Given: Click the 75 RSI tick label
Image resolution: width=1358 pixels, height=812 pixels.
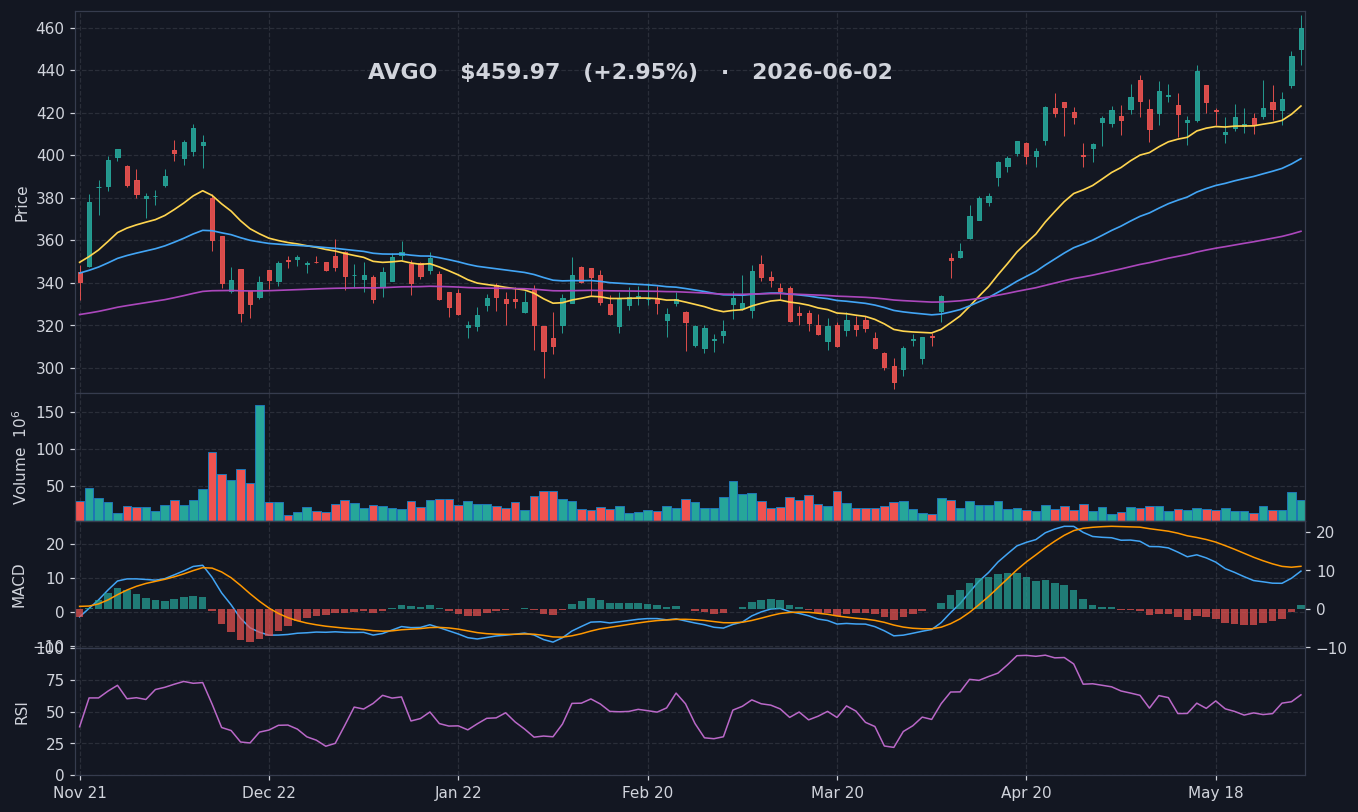Looking at the screenshot, I should point(54,680).
